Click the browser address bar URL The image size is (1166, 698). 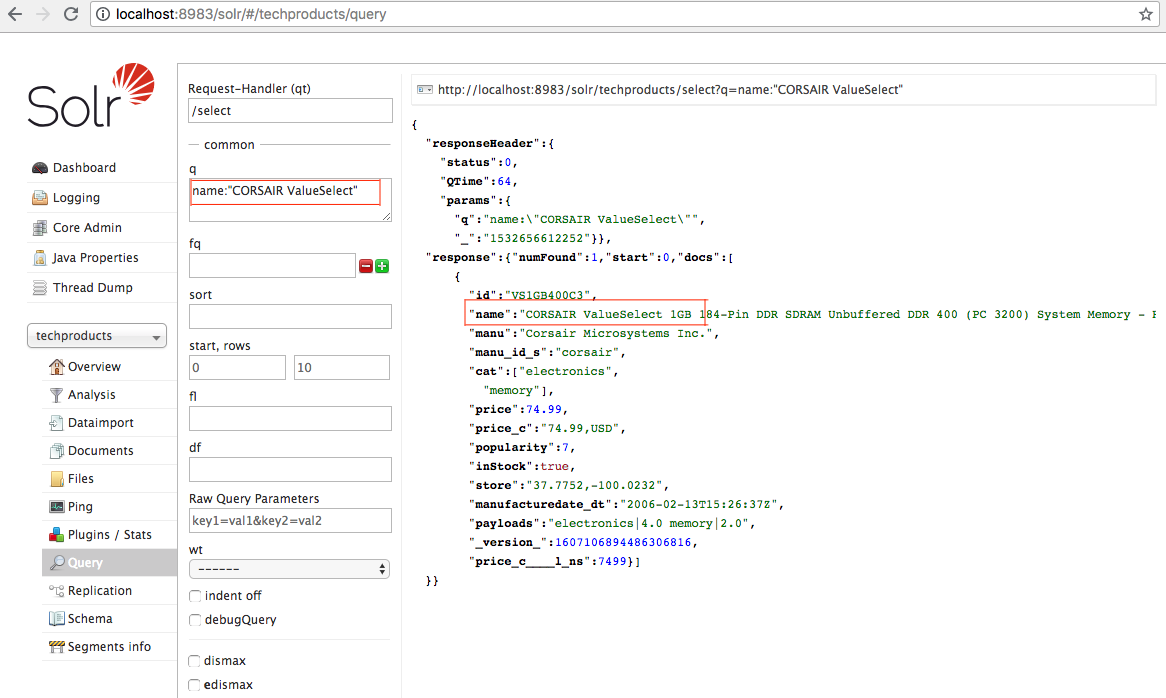tap(251, 14)
